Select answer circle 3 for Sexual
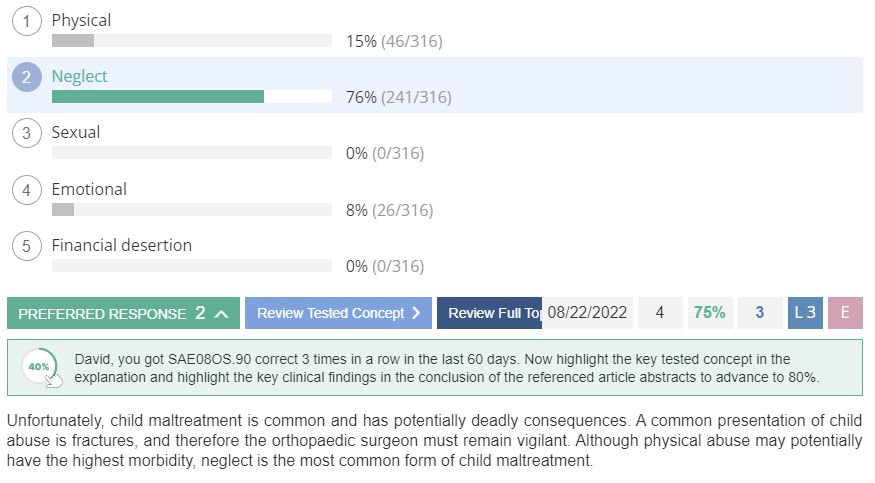The image size is (875, 483). [x=27, y=133]
